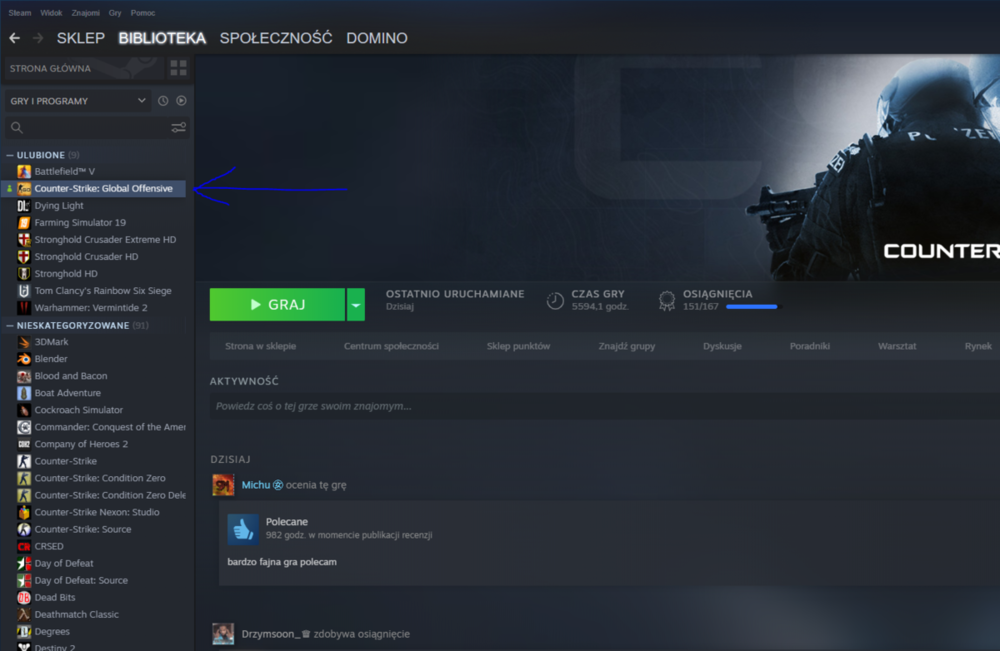Go to the SPOŁECZNOŚĆ tab
Viewport: 1000px width, 651px height.
(x=276, y=38)
